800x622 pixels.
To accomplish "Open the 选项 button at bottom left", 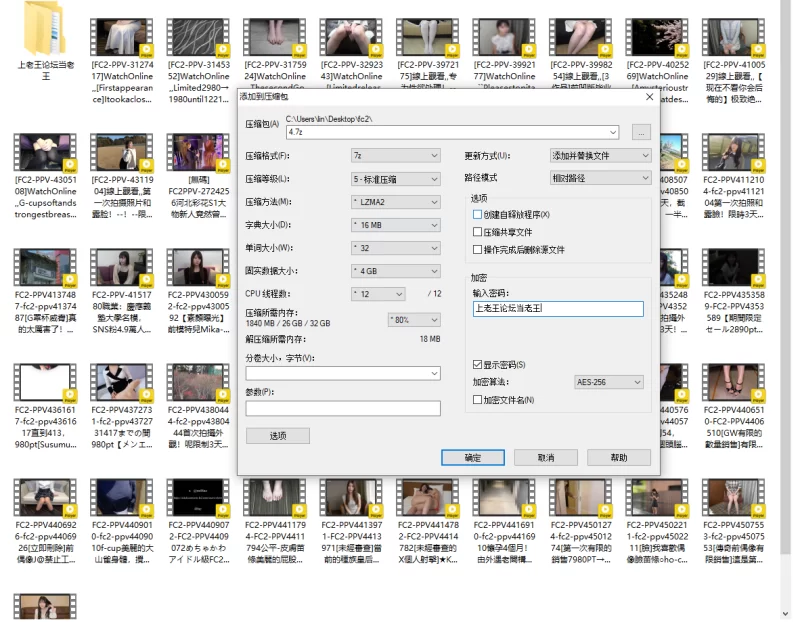I will click(277, 436).
